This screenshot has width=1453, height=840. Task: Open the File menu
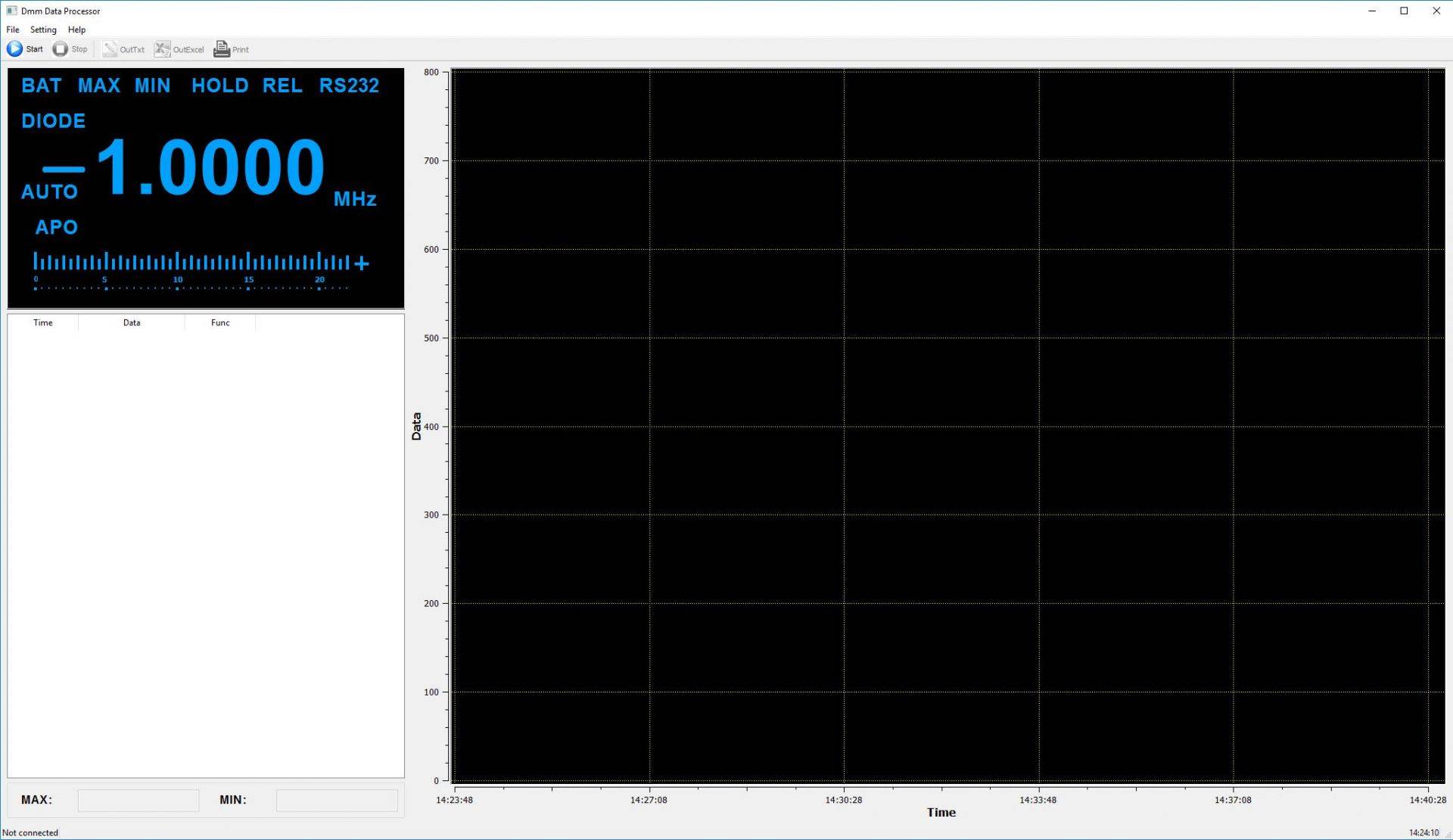click(x=13, y=30)
